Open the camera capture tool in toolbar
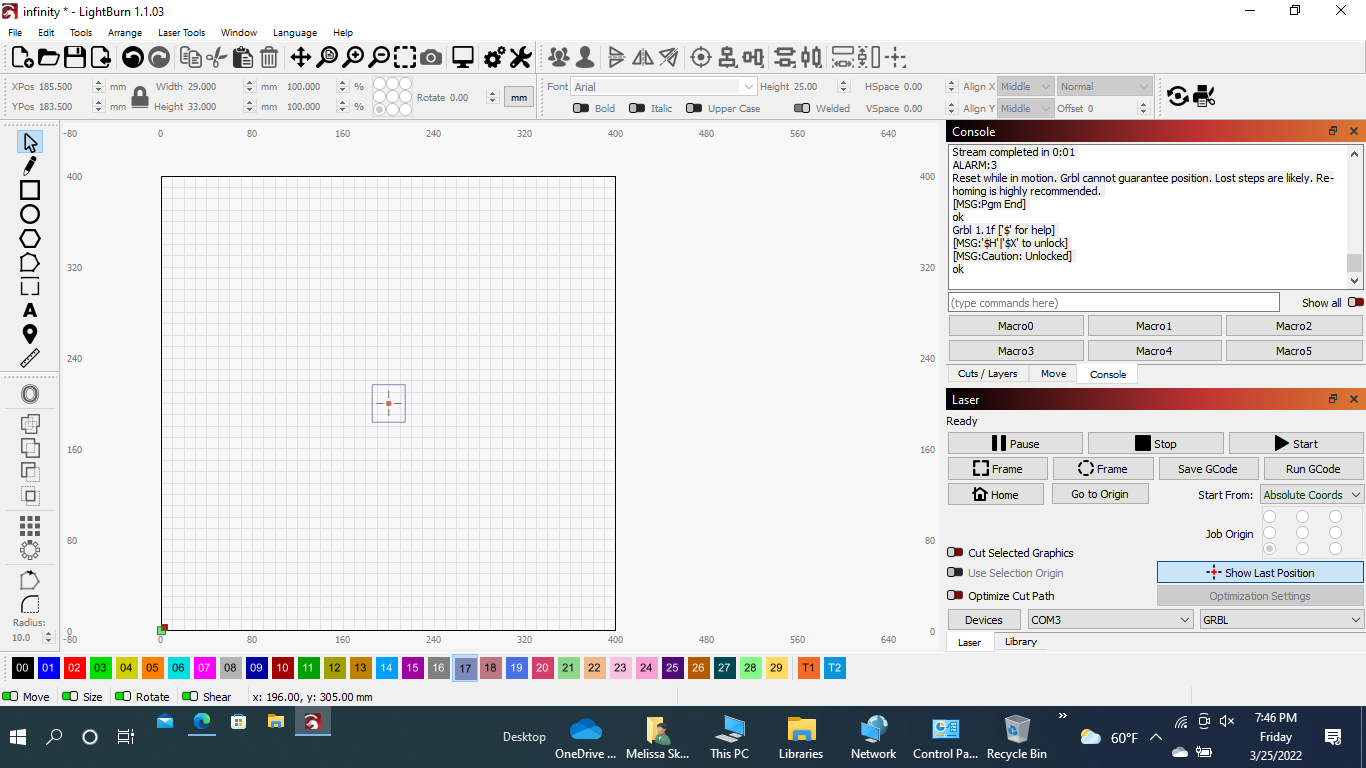The height and width of the screenshot is (768, 1366). (x=431, y=58)
